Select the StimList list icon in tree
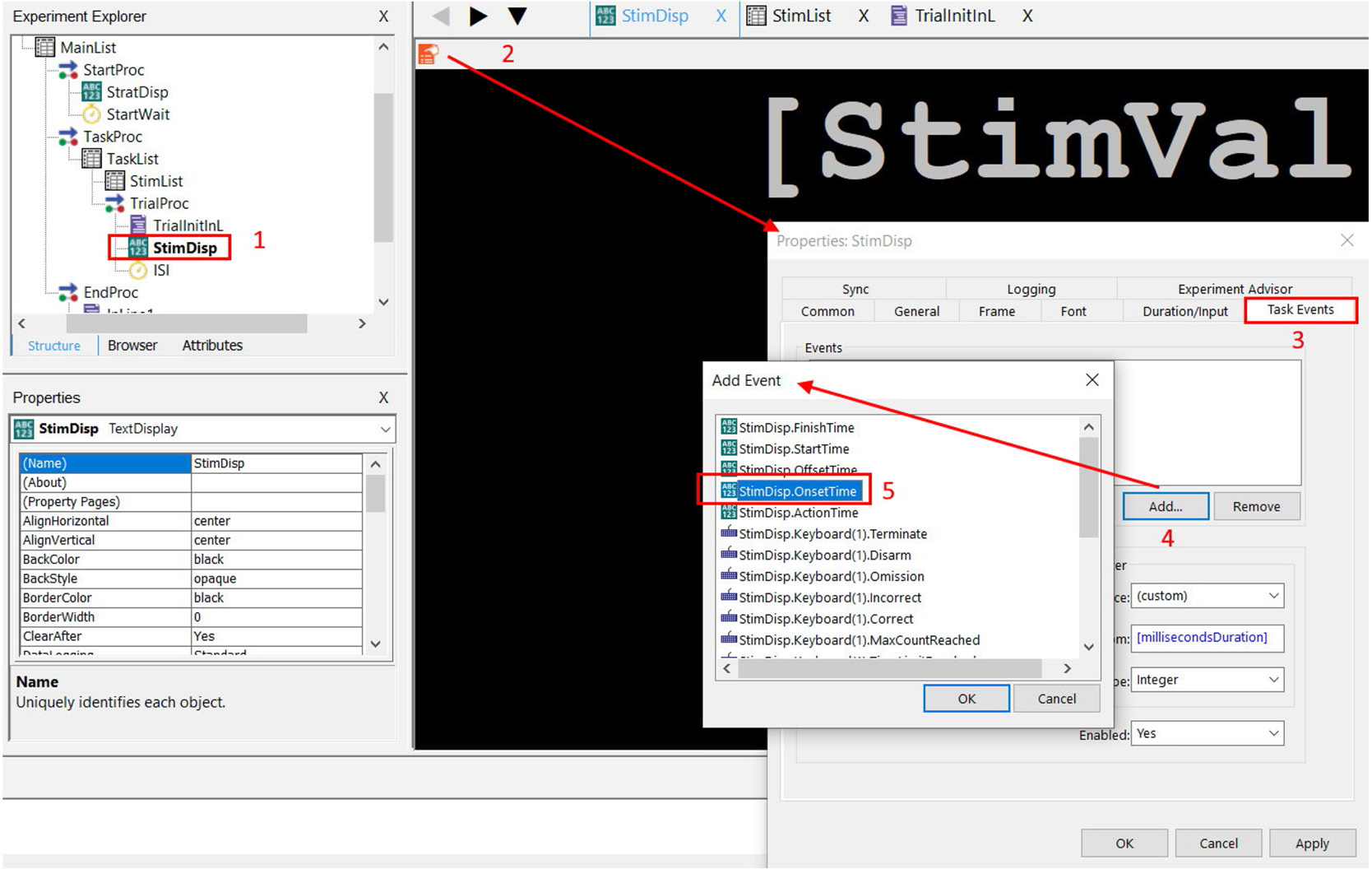The height and width of the screenshot is (869, 1372). [x=114, y=181]
